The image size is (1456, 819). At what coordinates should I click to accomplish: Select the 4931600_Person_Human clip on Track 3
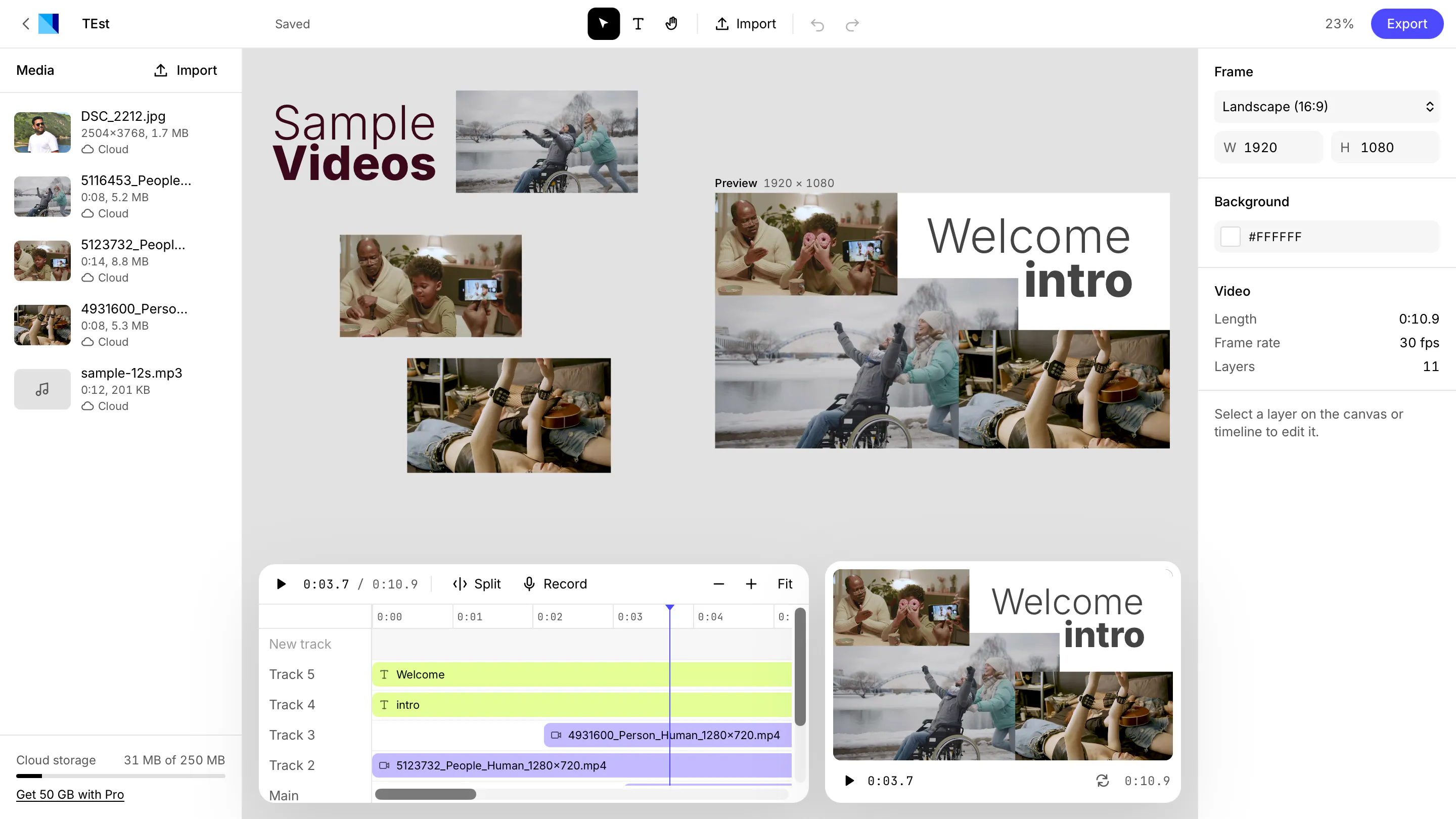click(x=667, y=735)
